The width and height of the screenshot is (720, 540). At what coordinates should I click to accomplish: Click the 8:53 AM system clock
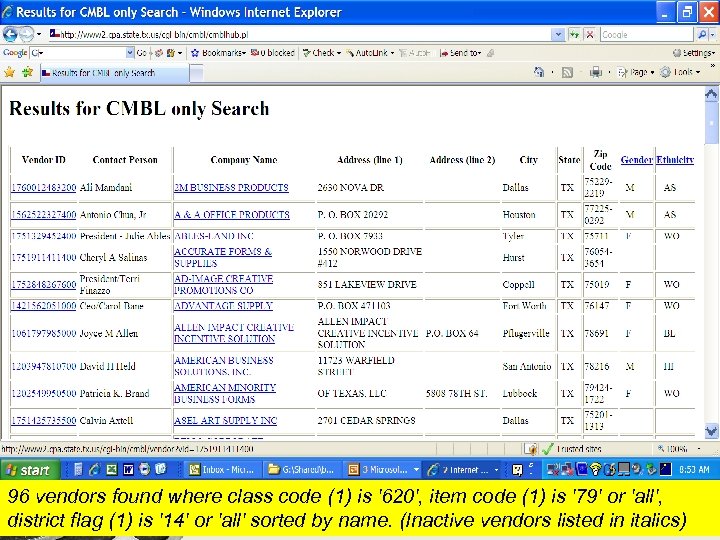694,469
